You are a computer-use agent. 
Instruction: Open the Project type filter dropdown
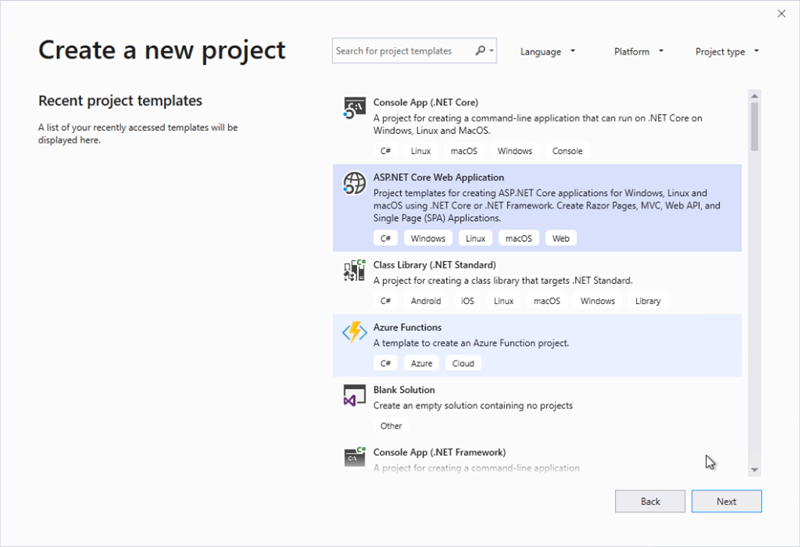[x=727, y=52]
